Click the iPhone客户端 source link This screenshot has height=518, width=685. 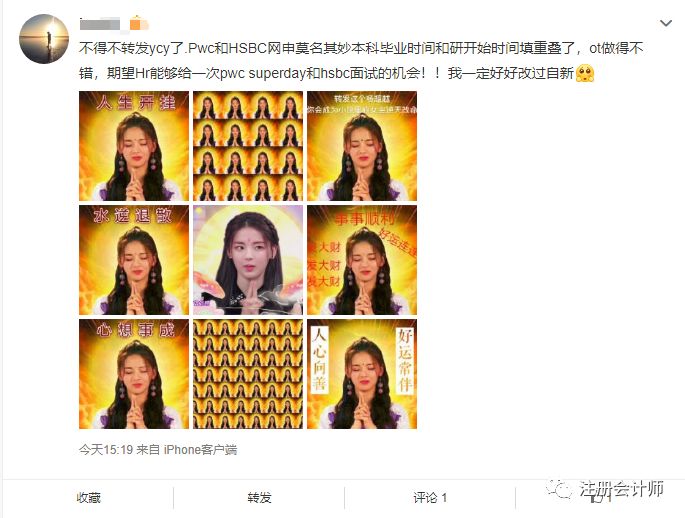[x=200, y=449]
